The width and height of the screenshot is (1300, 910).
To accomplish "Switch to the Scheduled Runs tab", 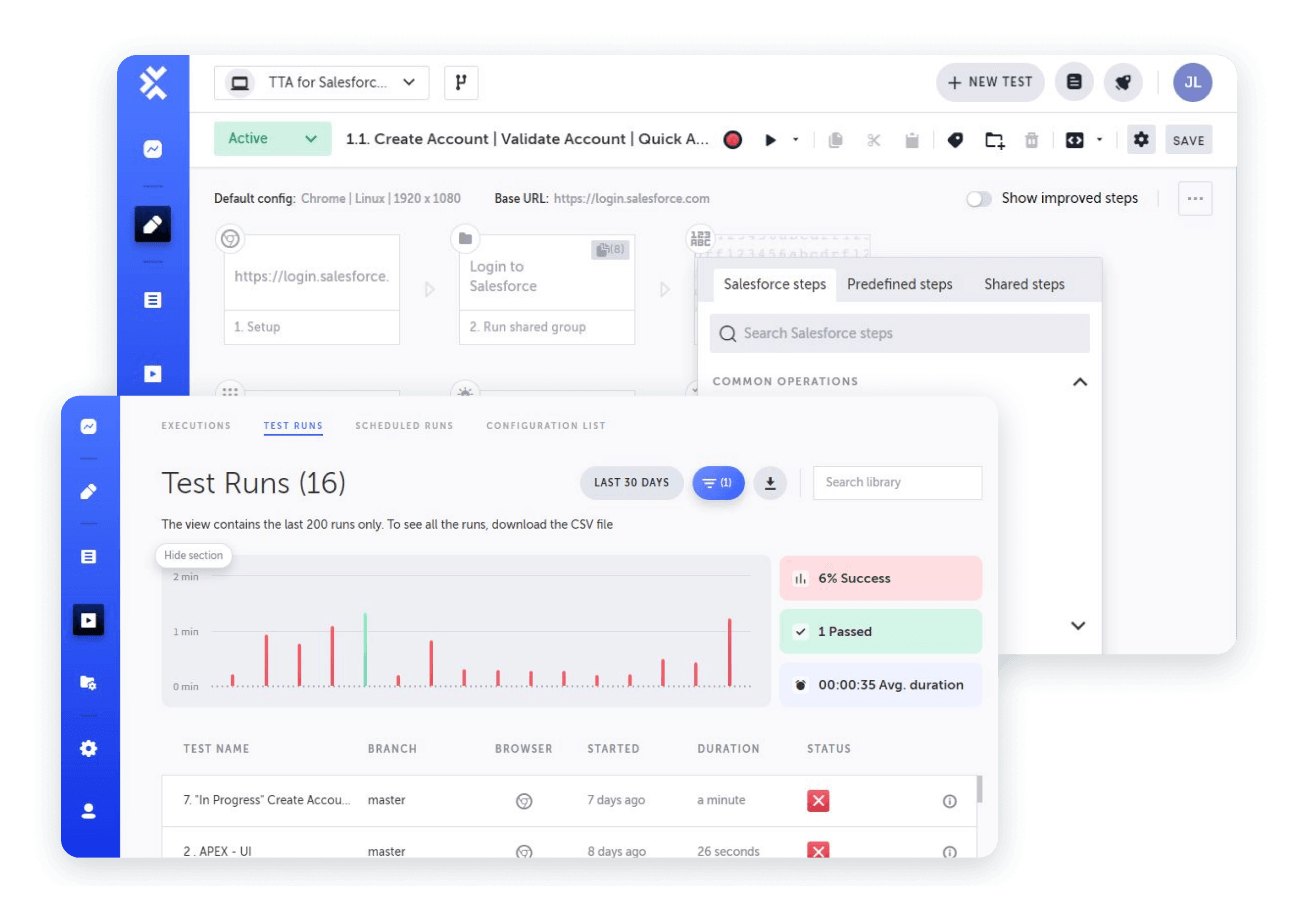I will (x=404, y=426).
